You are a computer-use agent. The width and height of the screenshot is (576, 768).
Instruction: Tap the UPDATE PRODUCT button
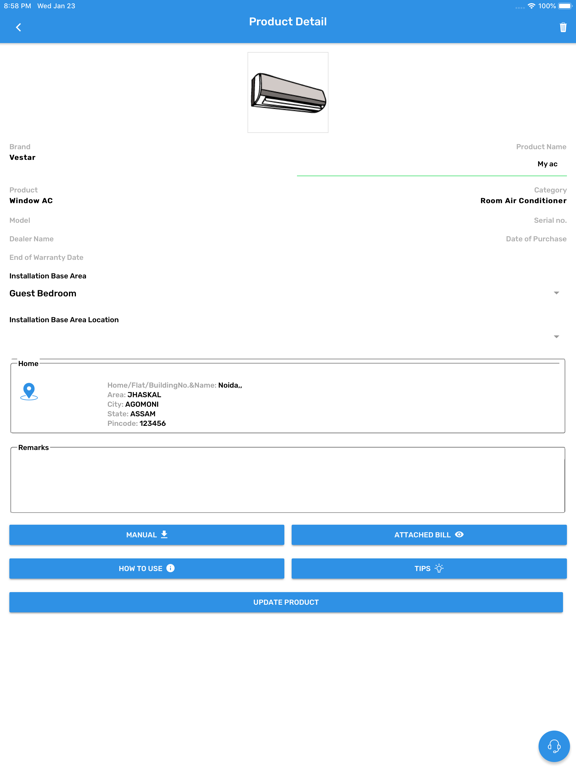(x=286, y=602)
